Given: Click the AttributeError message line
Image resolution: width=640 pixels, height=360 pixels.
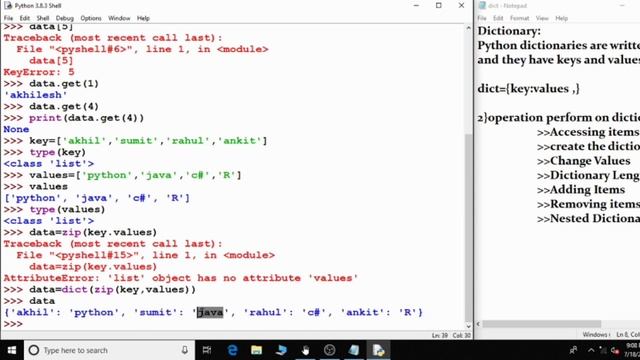Looking at the screenshot, I should point(181,278).
